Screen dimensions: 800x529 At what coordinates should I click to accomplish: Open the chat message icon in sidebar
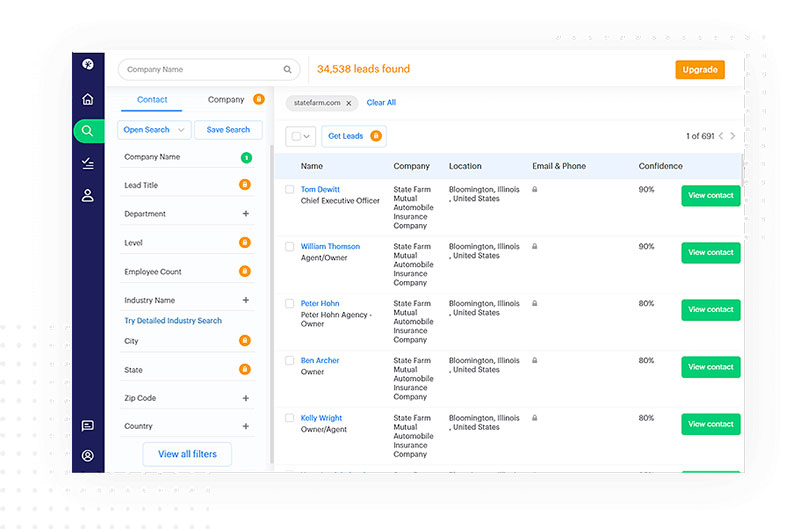88,425
